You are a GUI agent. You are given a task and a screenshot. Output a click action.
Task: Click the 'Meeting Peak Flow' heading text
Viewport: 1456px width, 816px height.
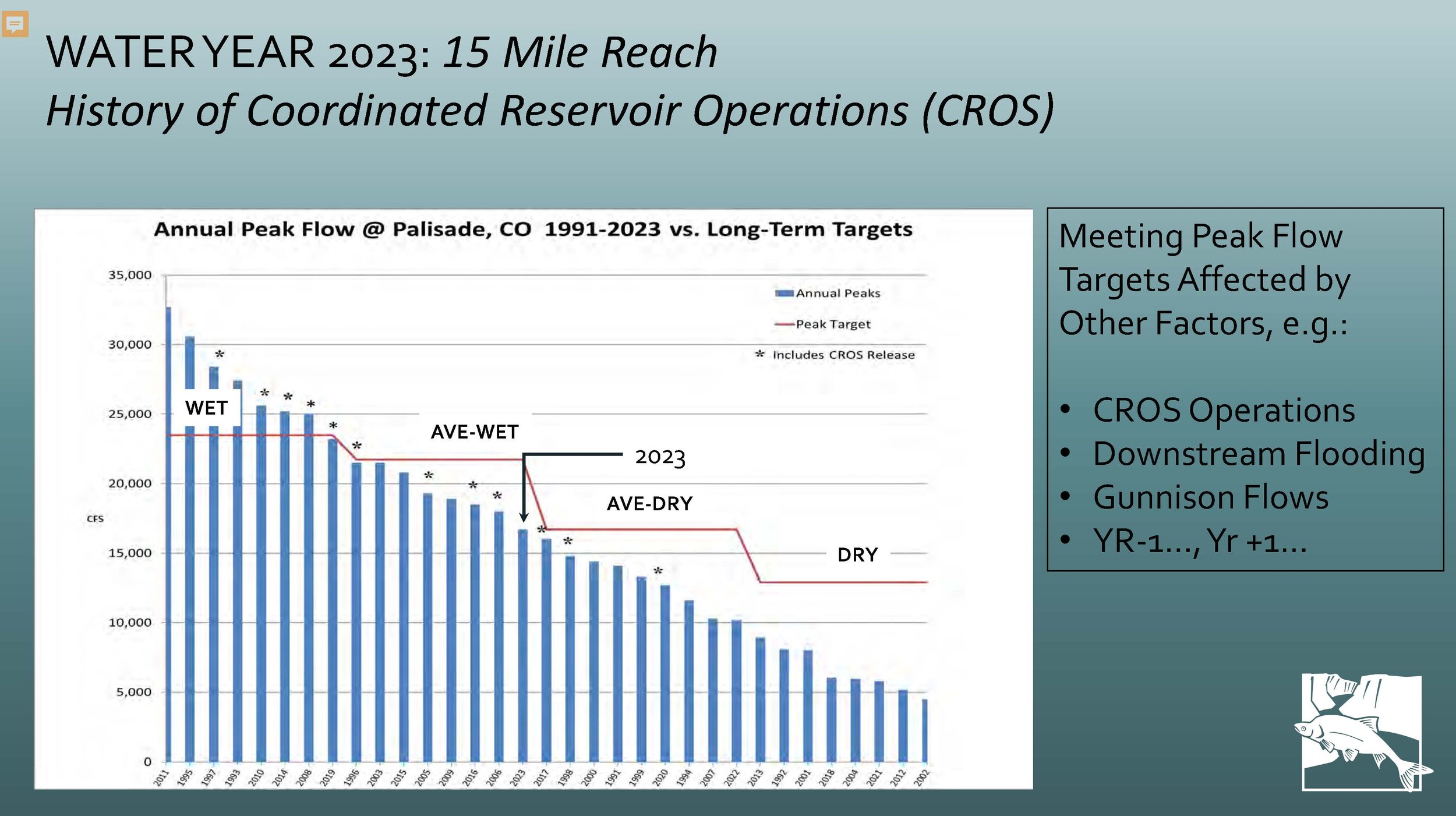1200,236
